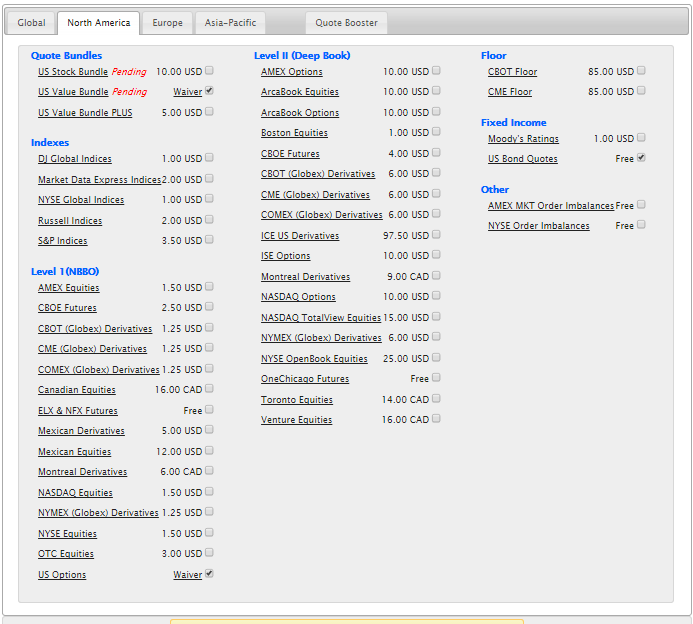Open US Value Bundle PLUS link

point(85,113)
